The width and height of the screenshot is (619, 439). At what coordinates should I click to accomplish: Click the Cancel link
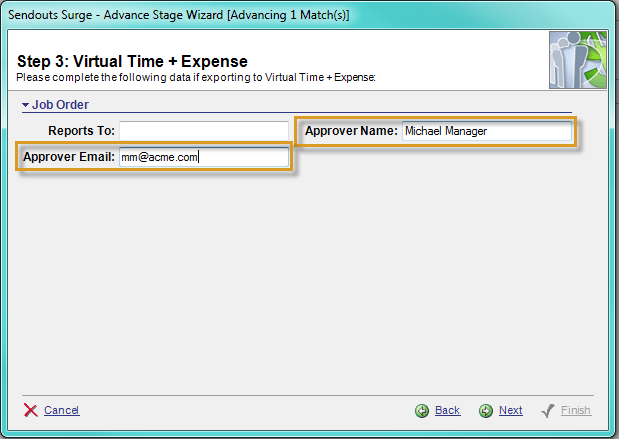[62, 410]
